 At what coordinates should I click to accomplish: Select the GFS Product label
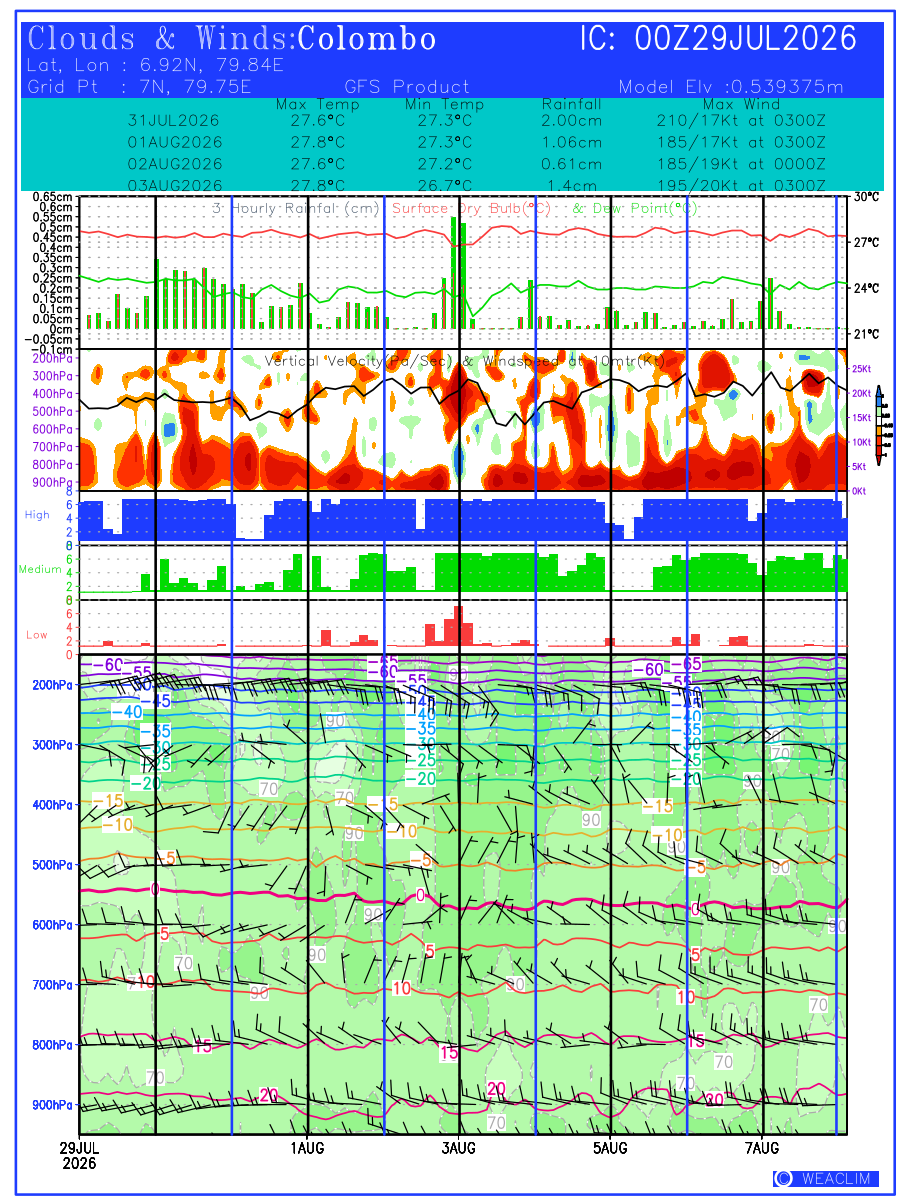[407, 87]
